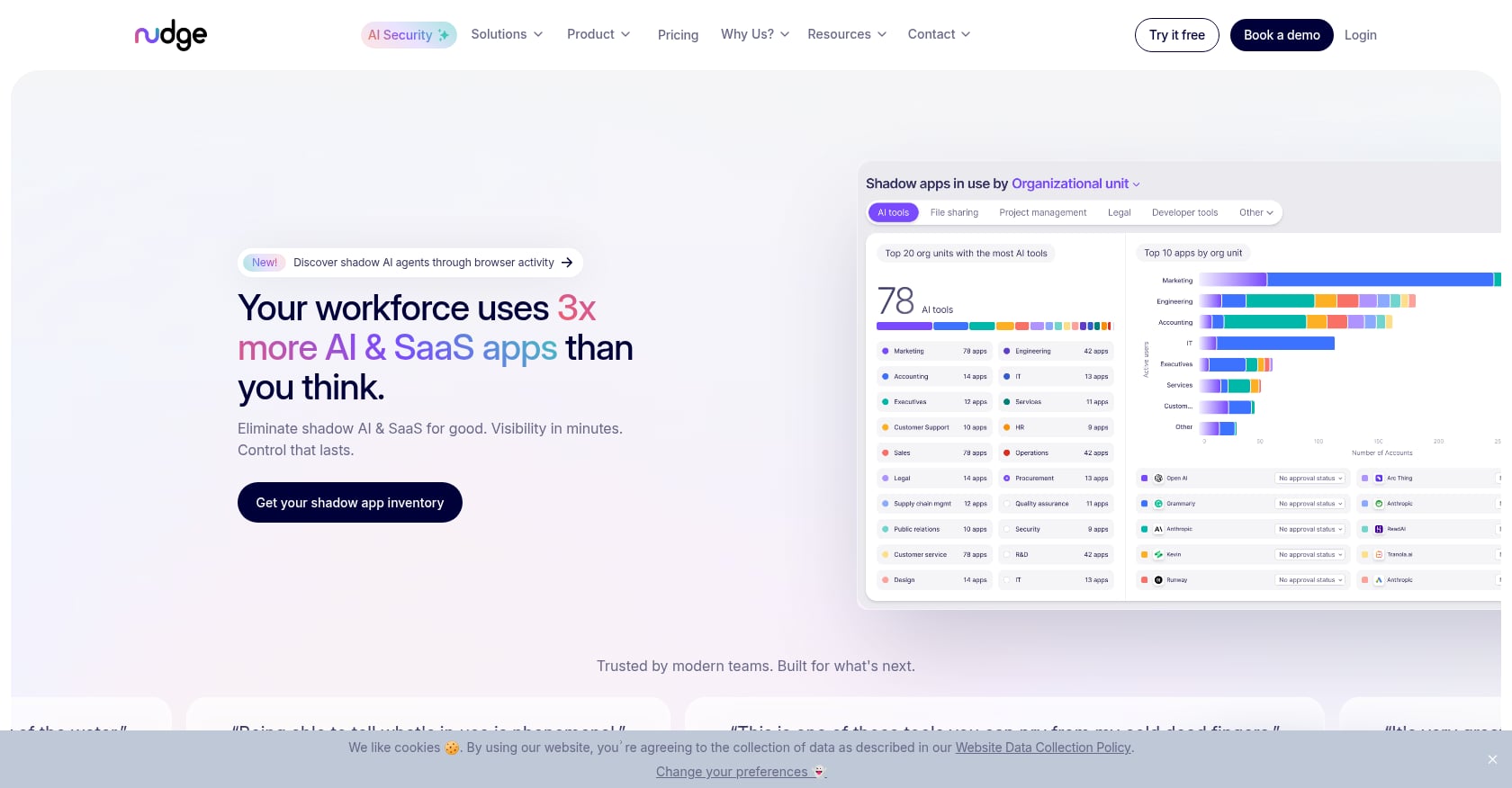Click the red dot beside Operations

(x=1007, y=453)
